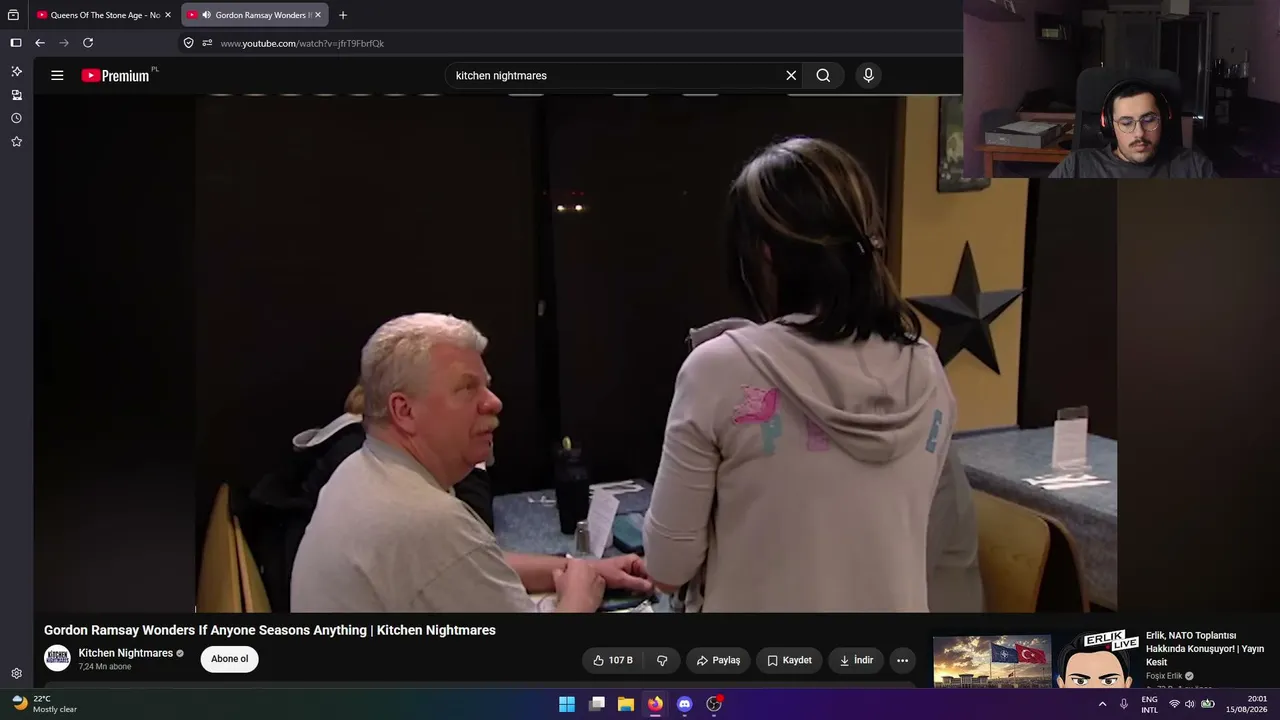Viewport: 1280px width, 720px height.
Task: Like the video with 107 B likes
Action: coord(613,660)
